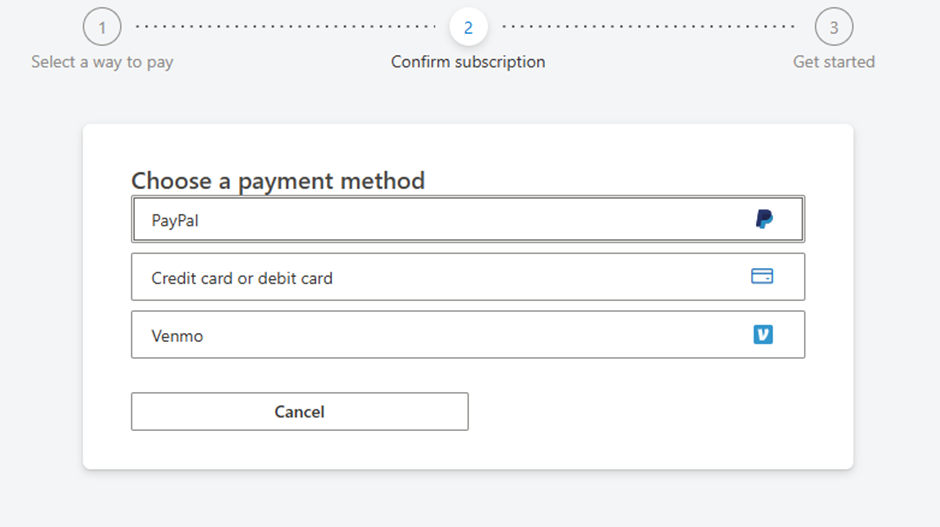The height and width of the screenshot is (527, 940).
Task: Click the step 3 circle
Action: (834, 27)
